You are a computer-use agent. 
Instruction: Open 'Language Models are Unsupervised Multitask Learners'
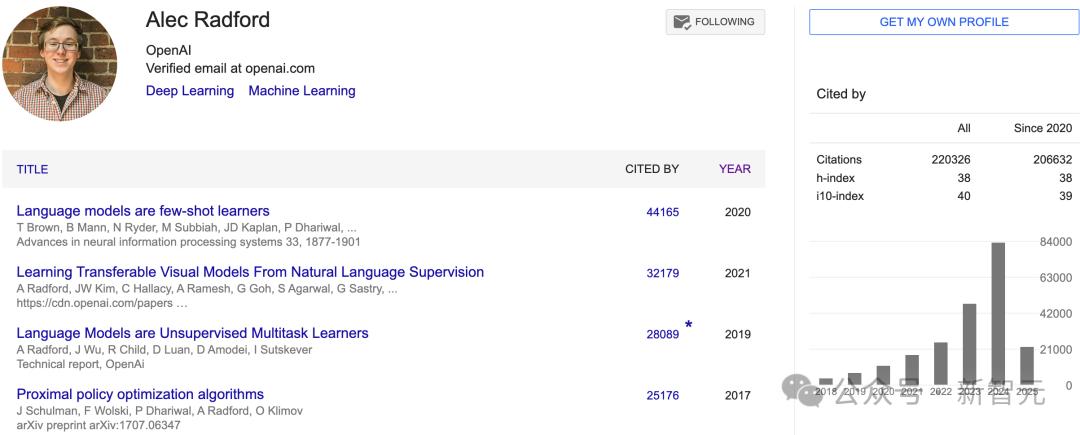pos(192,333)
